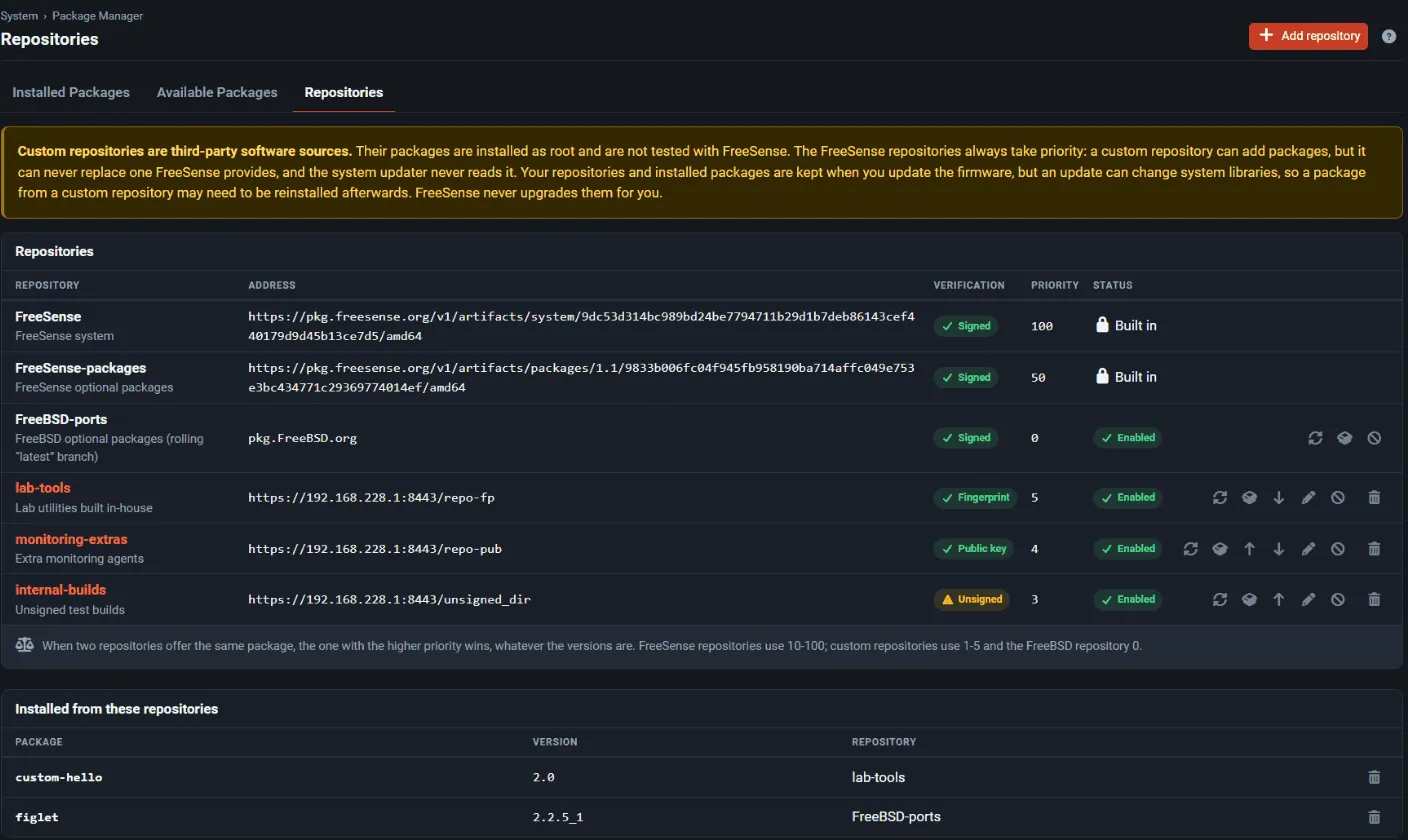Disable the FreeBSD-ports repository
The image size is (1408, 840).
coord(1374,438)
